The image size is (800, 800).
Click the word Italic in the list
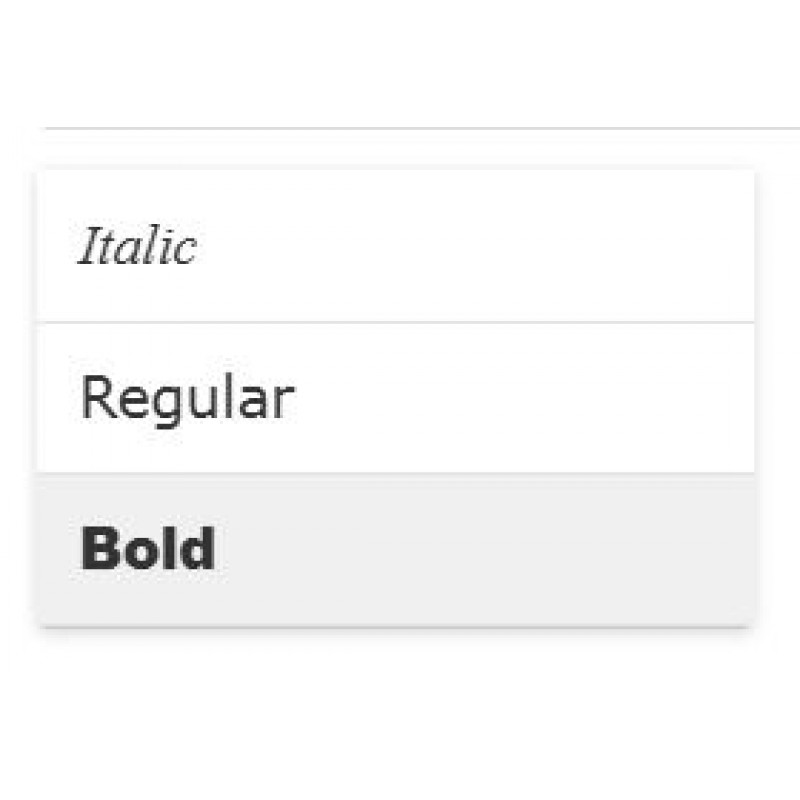137,247
